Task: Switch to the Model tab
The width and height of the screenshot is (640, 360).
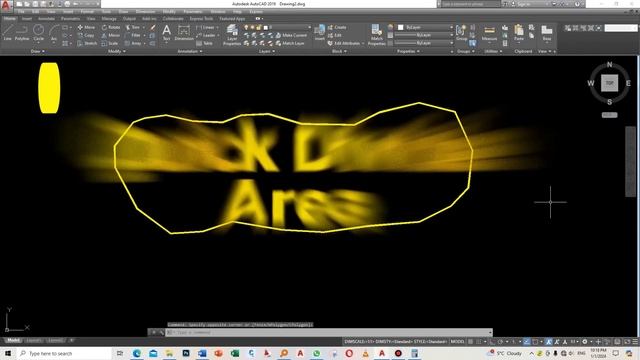Action: (x=13, y=340)
